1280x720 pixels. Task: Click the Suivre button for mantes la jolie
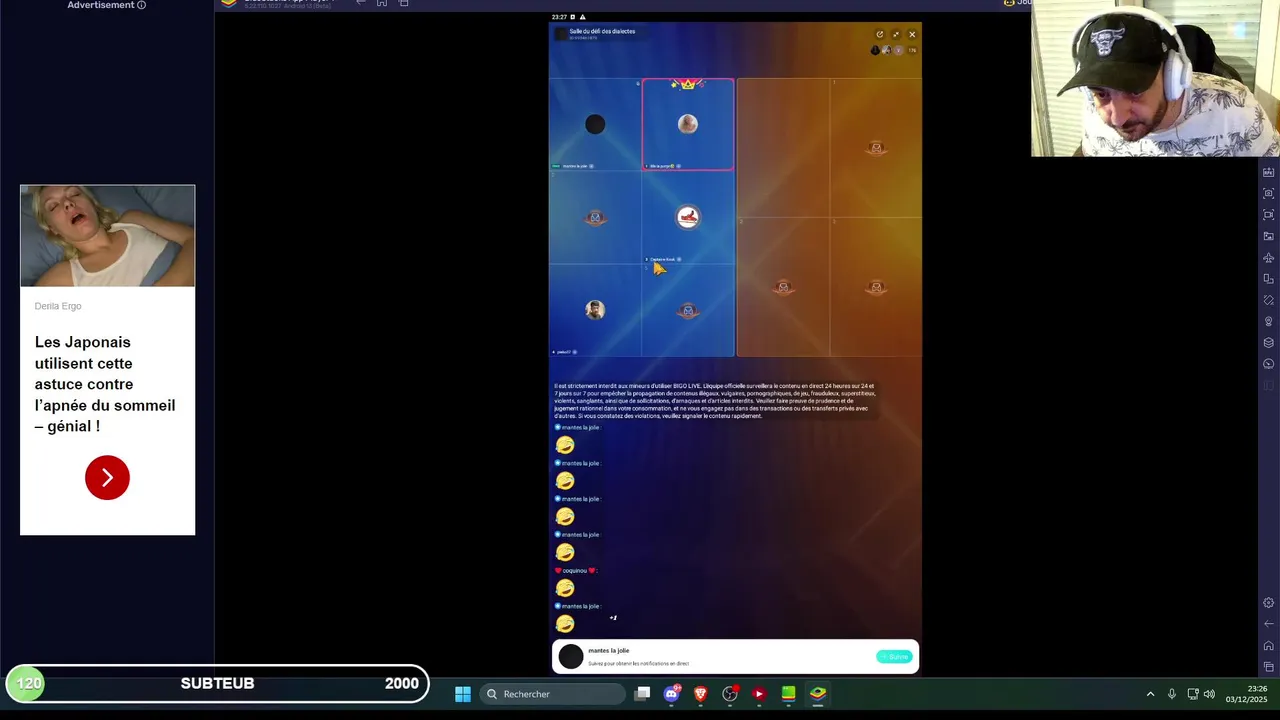894,656
